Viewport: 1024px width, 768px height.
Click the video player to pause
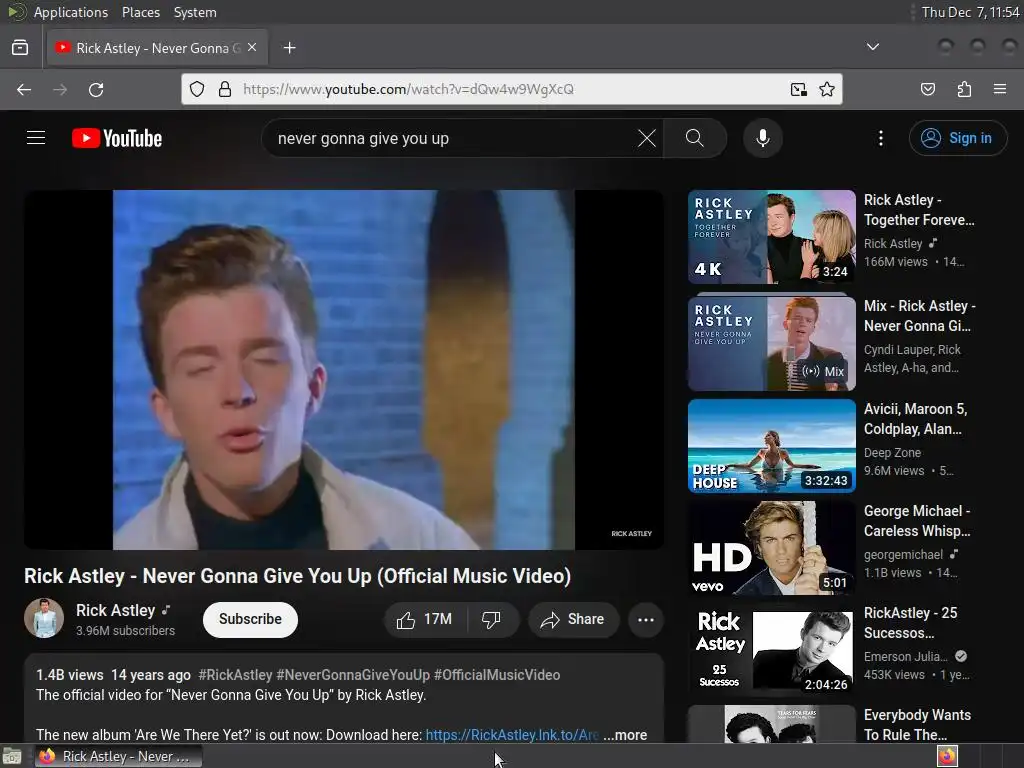344,370
